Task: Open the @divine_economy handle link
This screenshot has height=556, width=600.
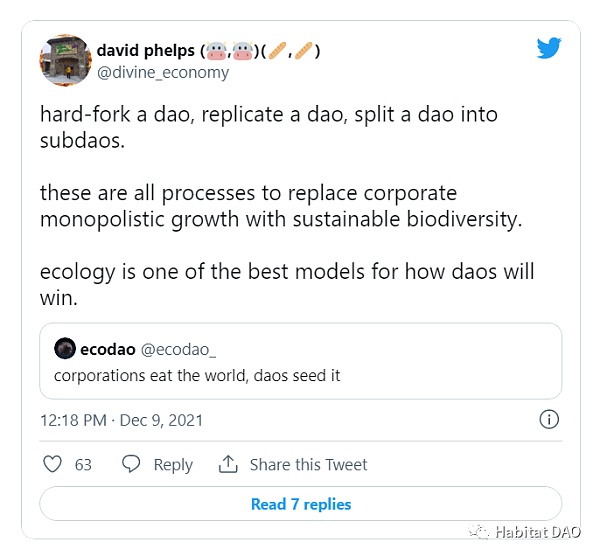Action: point(163,72)
